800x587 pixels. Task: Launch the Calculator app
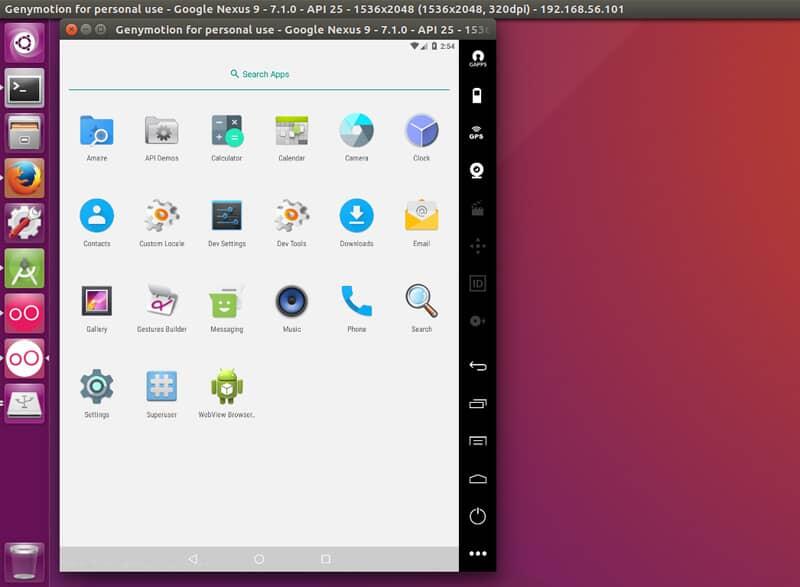pyautogui.click(x=227, y=132)
